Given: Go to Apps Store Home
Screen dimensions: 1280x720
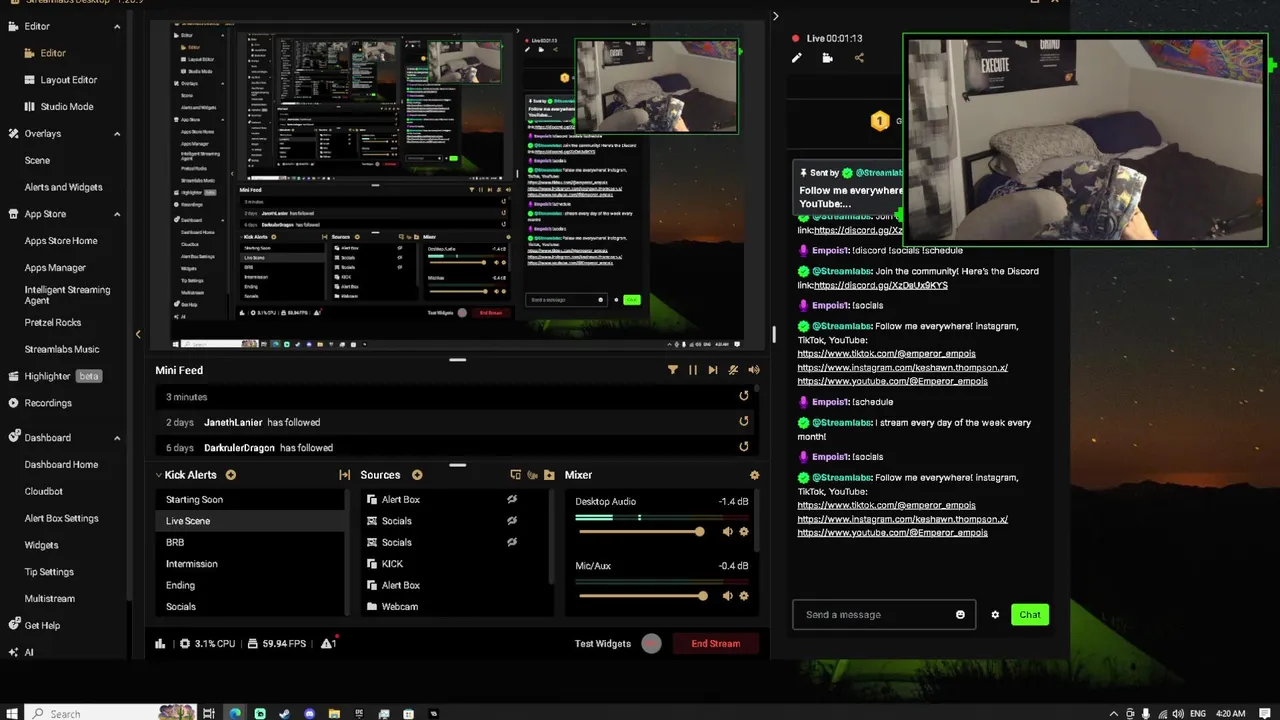Looking at the screenshot, I should [61, 241].
